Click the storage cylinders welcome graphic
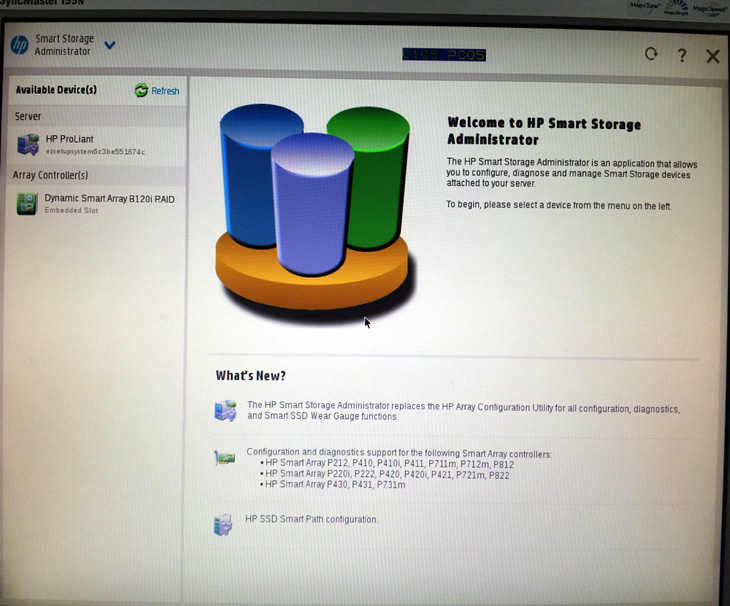Viewport: 730px width, 606px height. pyautogui.click(x=314, y=212)
